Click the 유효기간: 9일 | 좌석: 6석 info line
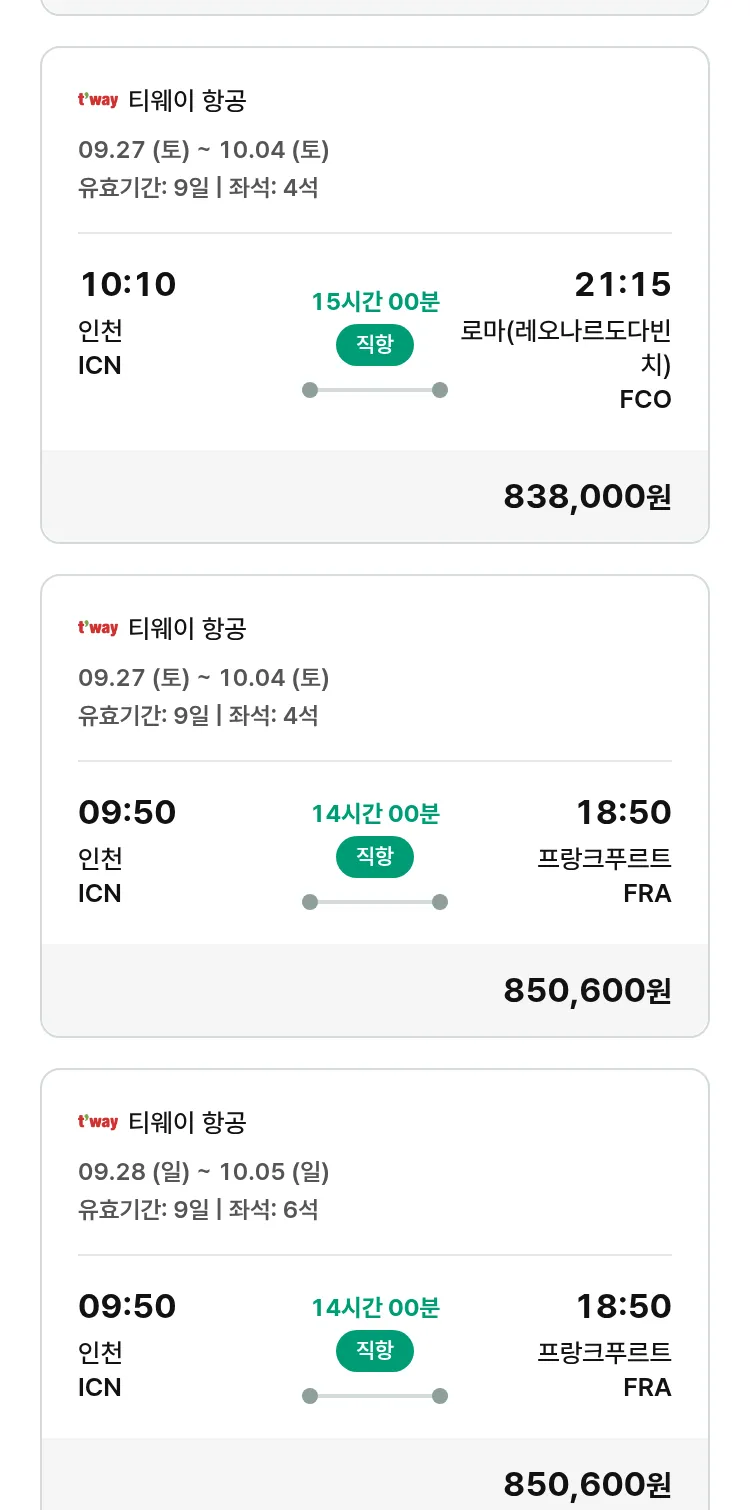The width and height of the screenshot is (750, 1510). coord(198,1209)
